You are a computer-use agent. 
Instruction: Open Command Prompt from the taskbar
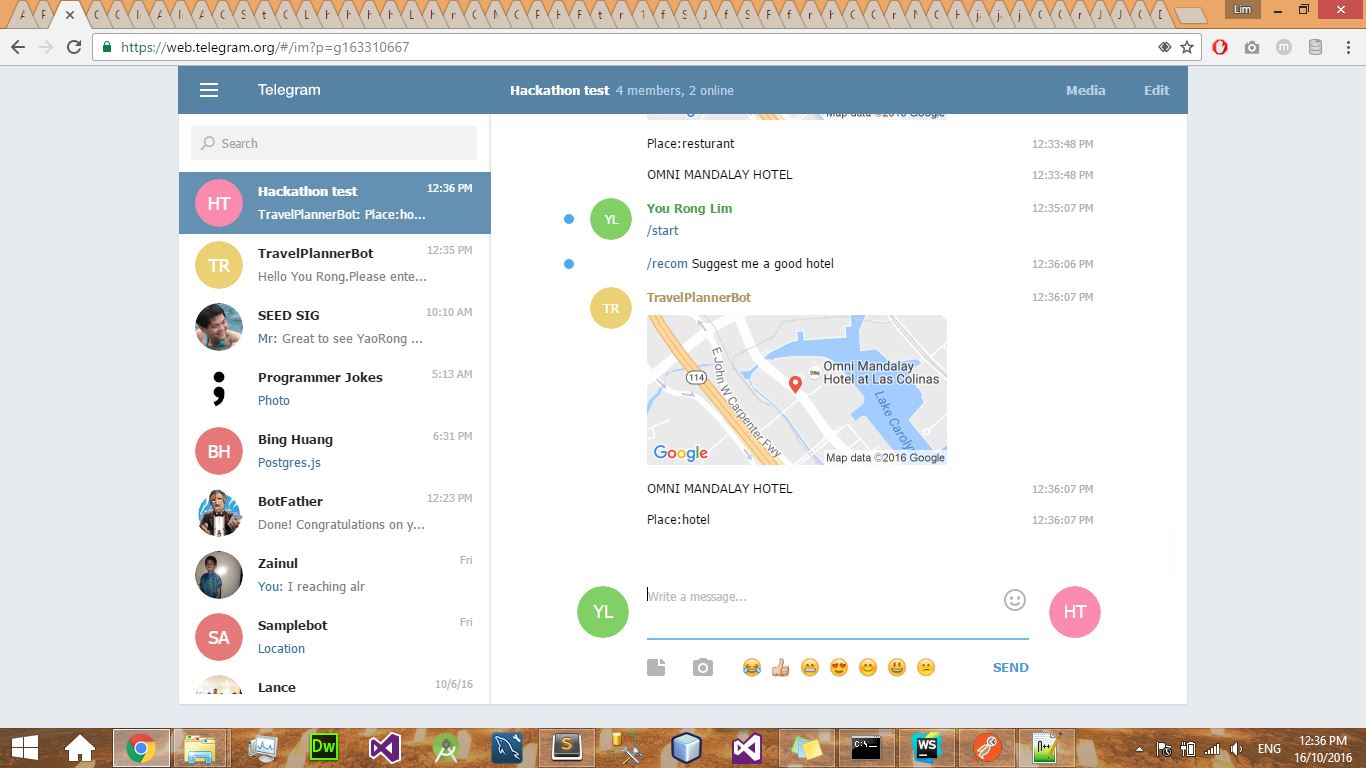pos(866,747)
